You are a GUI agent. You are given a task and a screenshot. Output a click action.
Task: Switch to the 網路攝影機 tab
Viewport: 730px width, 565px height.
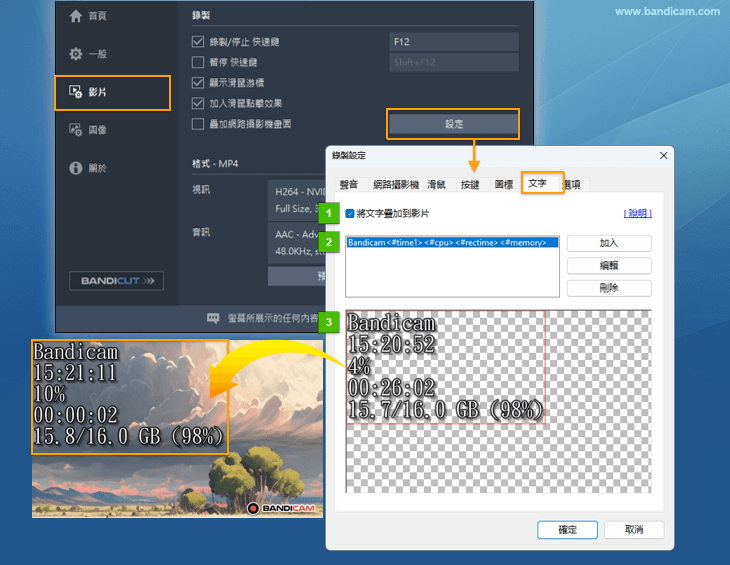coord(396,185)
